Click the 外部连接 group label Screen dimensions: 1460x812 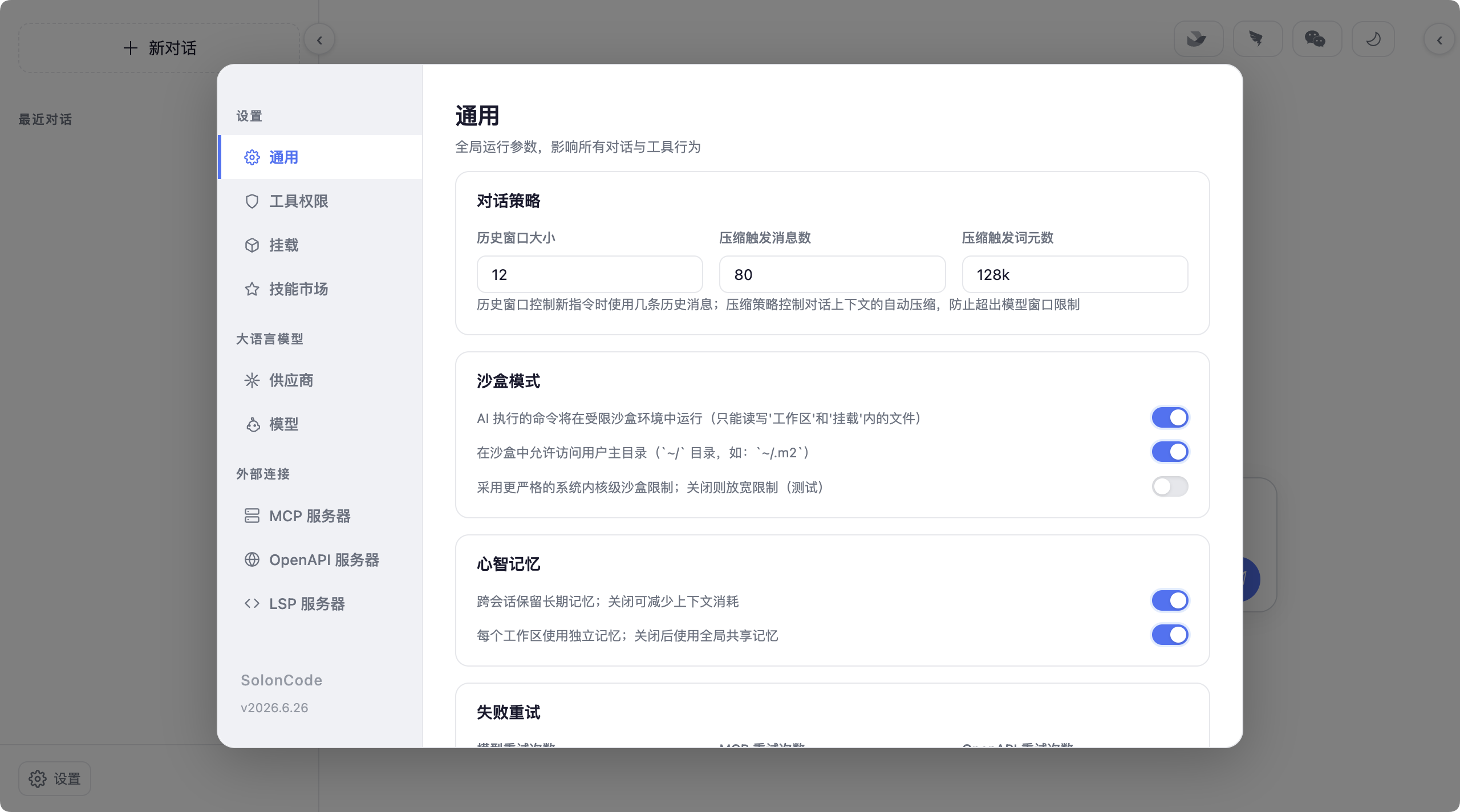coord(263,474)
